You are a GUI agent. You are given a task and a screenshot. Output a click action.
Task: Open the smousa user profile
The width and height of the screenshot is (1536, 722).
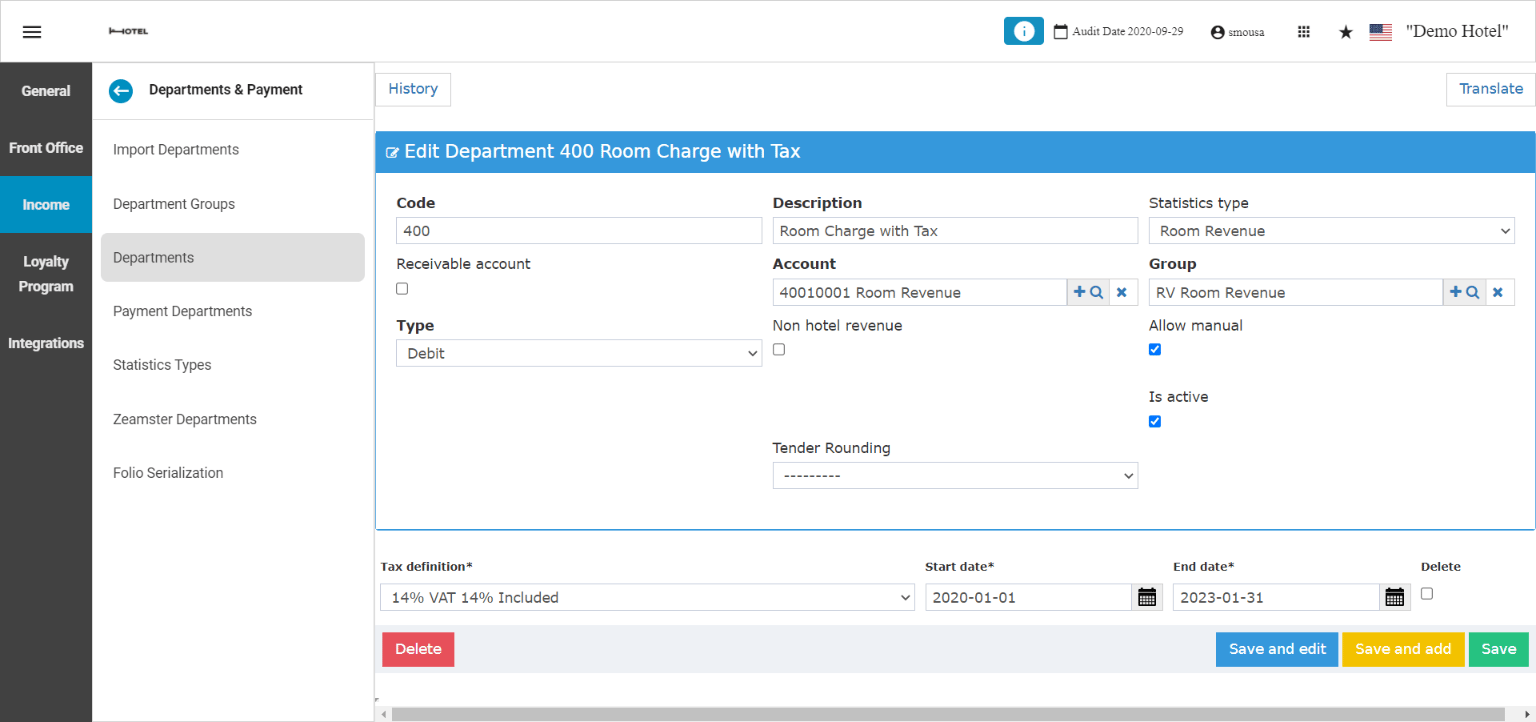[1237, 32]
